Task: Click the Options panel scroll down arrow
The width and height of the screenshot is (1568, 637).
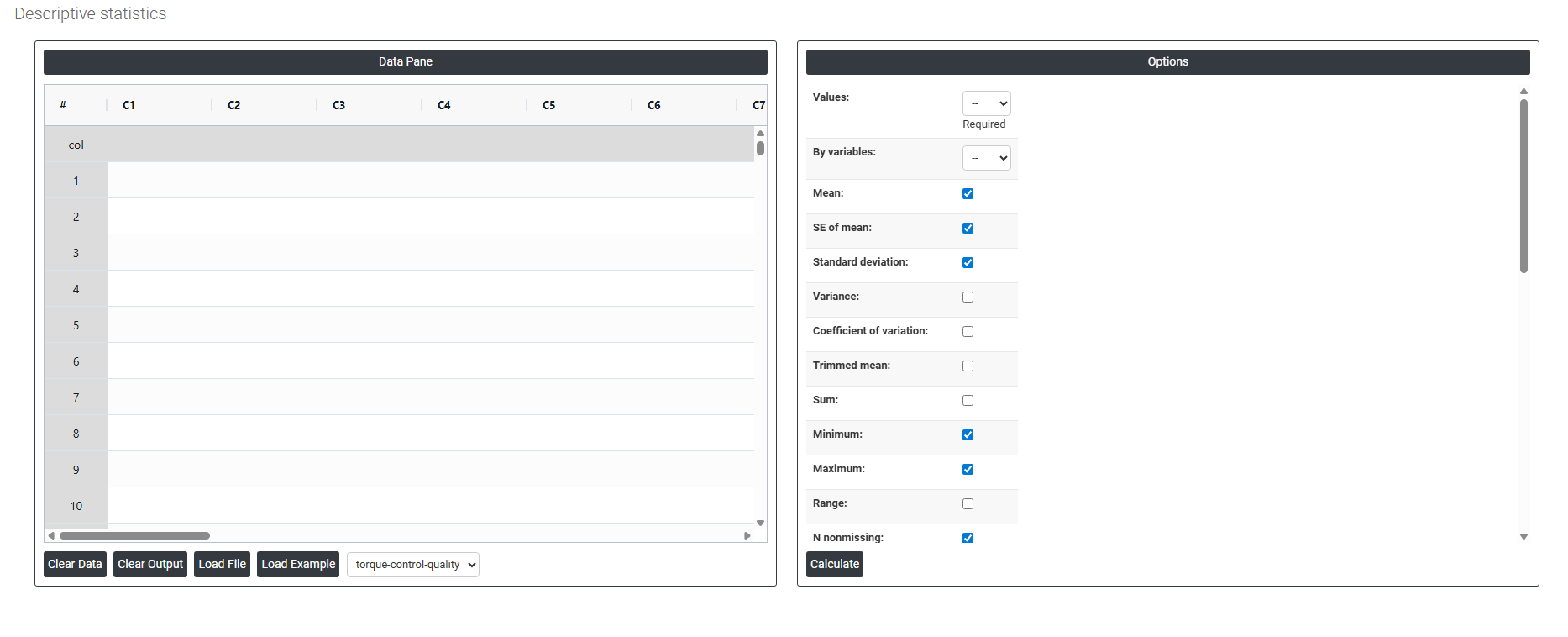Action: tap(1523, 536)
